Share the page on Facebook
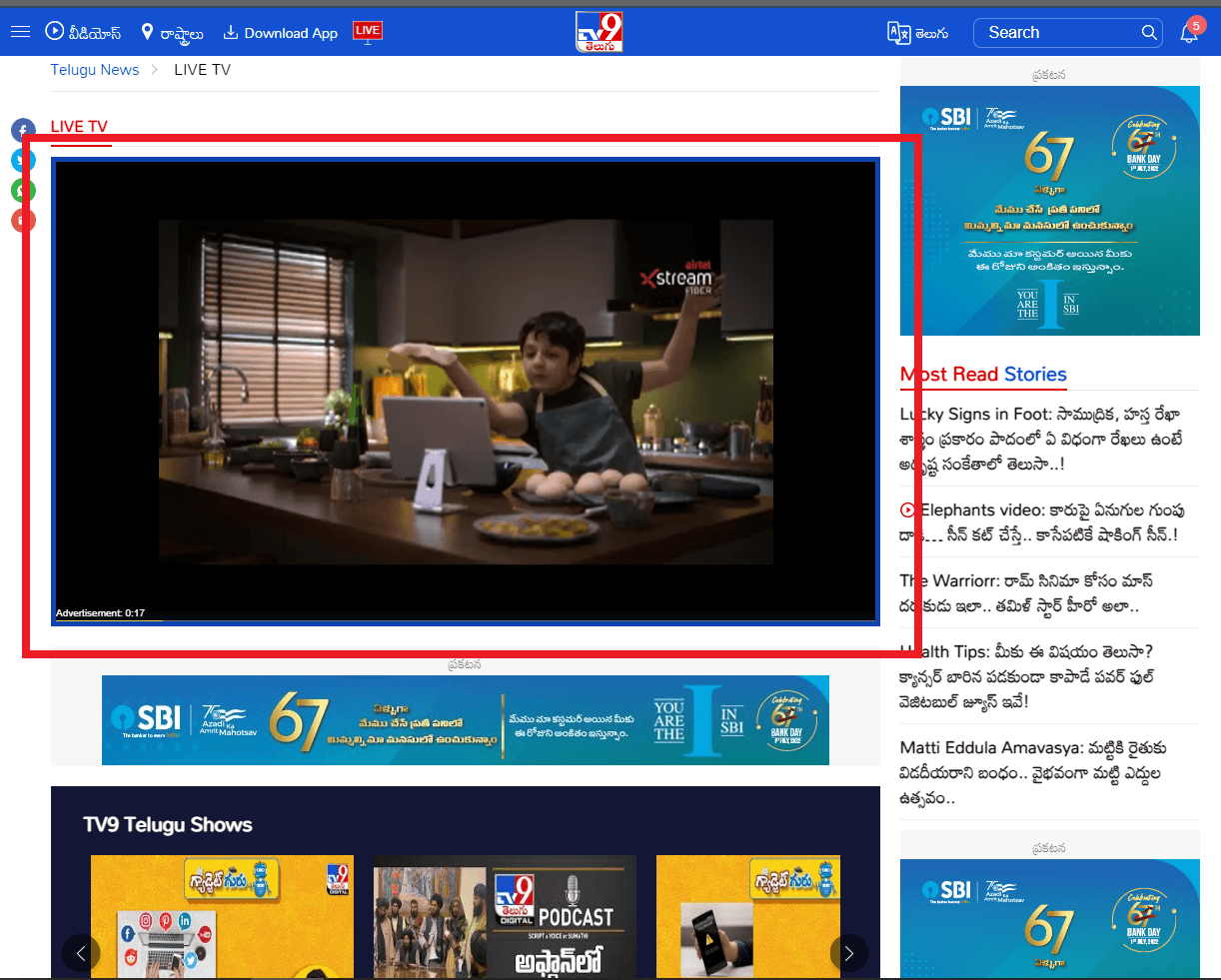The width and height of the screenshot is (1221, 980). pos(23,130)
